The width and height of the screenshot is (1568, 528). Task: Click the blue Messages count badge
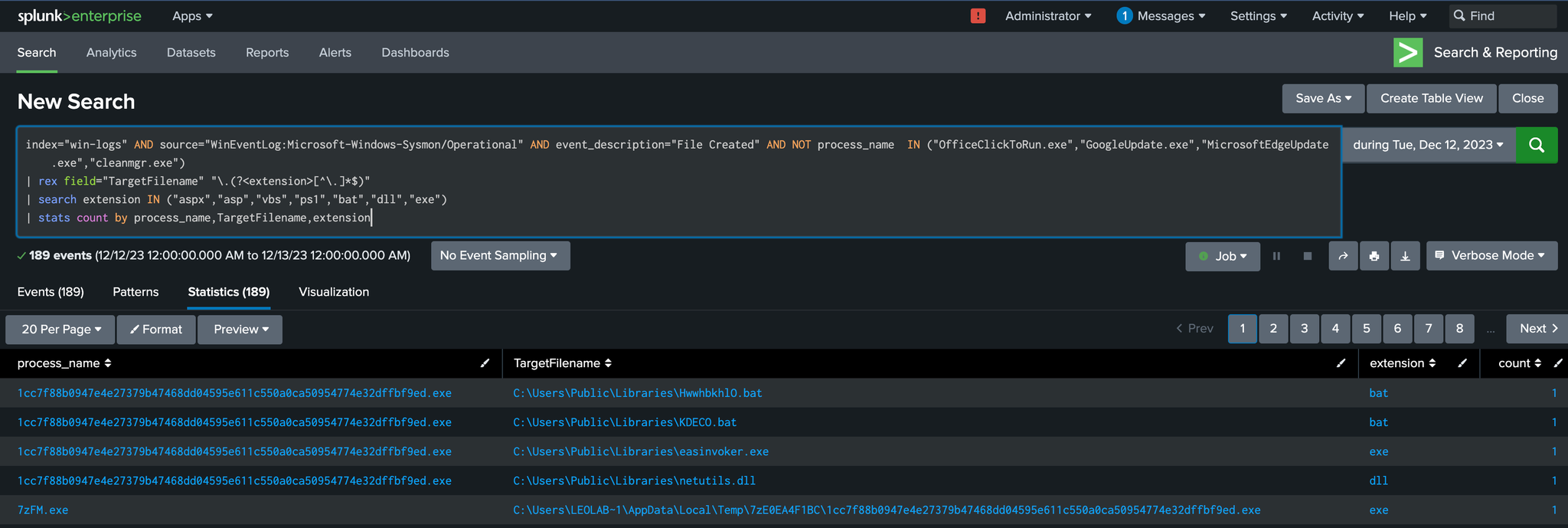[x=1124, y=16]
